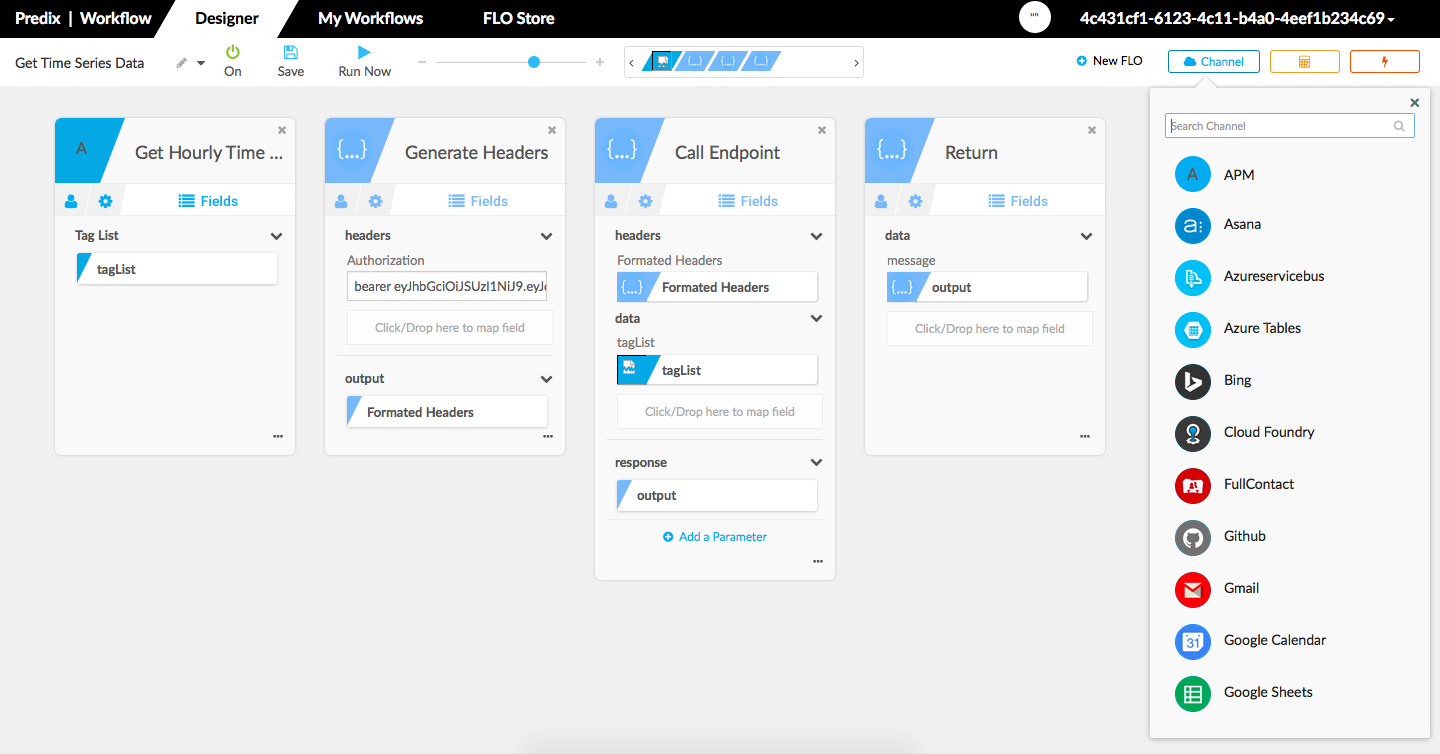The width and height of the screenshot is (1440, 754).
Task: Click the Run Now play icon
Action: 364,52
